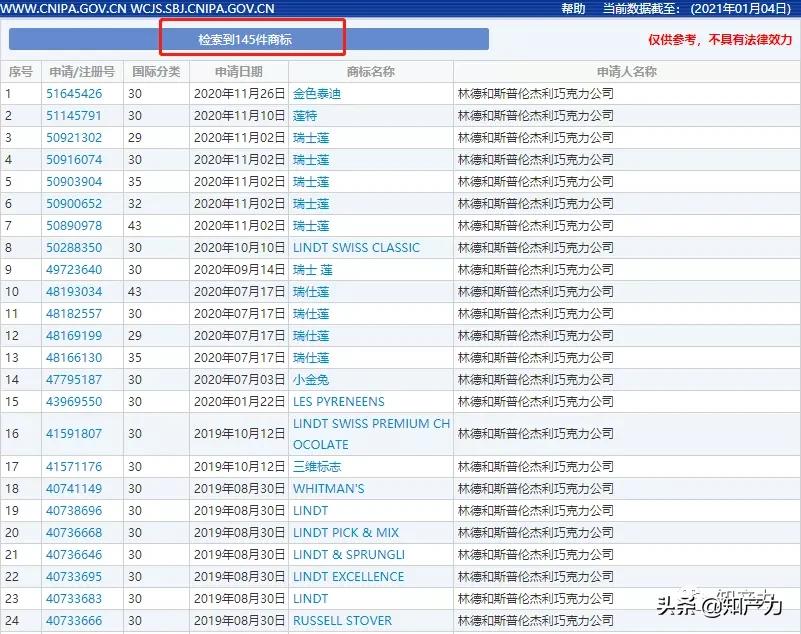Open 瑞仕莲 trademark in row 12
Viewport: 801px width, 634px height.
[311, 335]
